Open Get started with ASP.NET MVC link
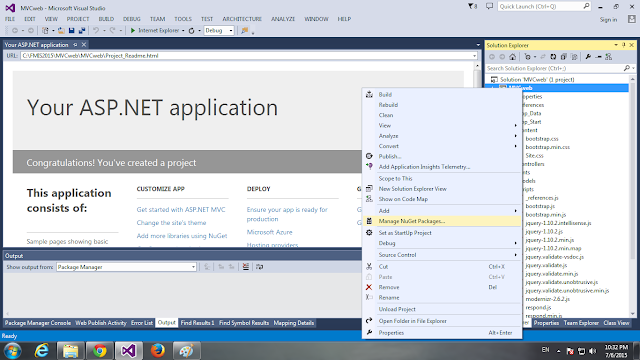Screen dimensions: 640x360 pyautogui.click(x=181, y=209)
